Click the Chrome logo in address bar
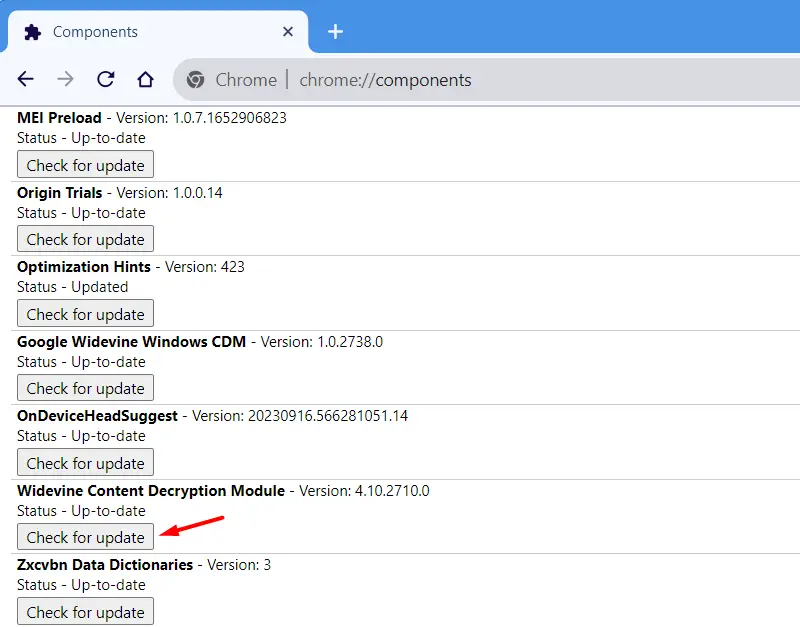This screenshot has height=627, width=800. pyautogui.click(x=196, y=80)
